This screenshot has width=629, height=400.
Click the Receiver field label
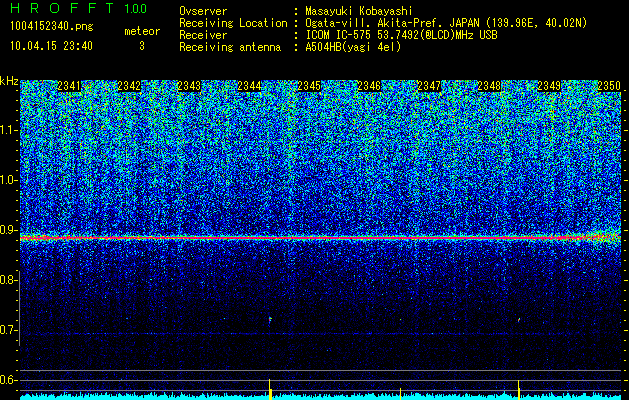coord(203,35)
